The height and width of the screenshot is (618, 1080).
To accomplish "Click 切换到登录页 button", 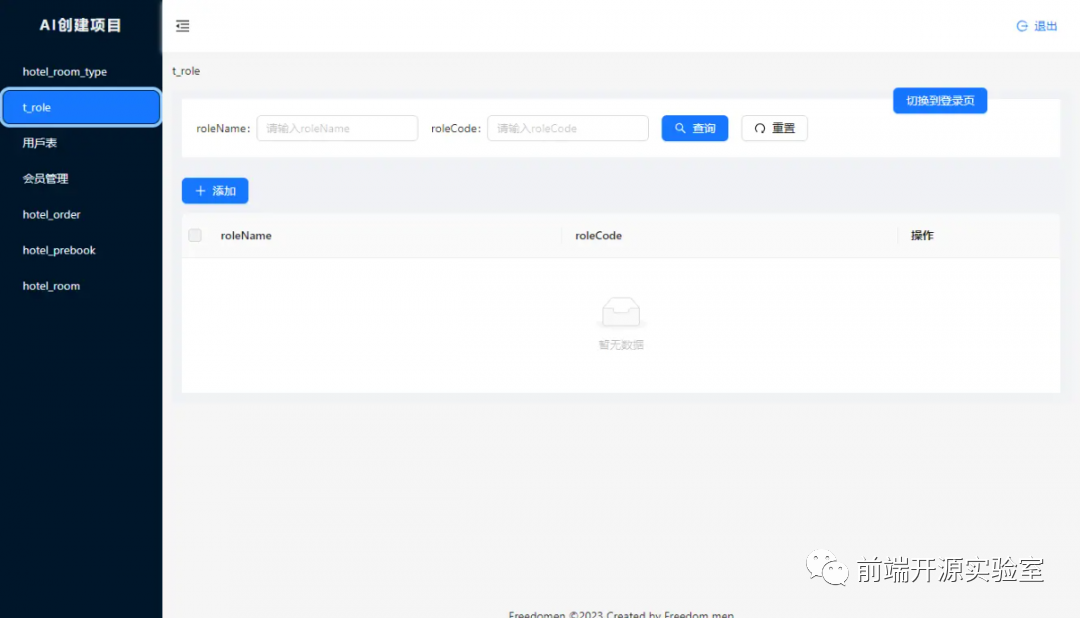I will [939, 101].
